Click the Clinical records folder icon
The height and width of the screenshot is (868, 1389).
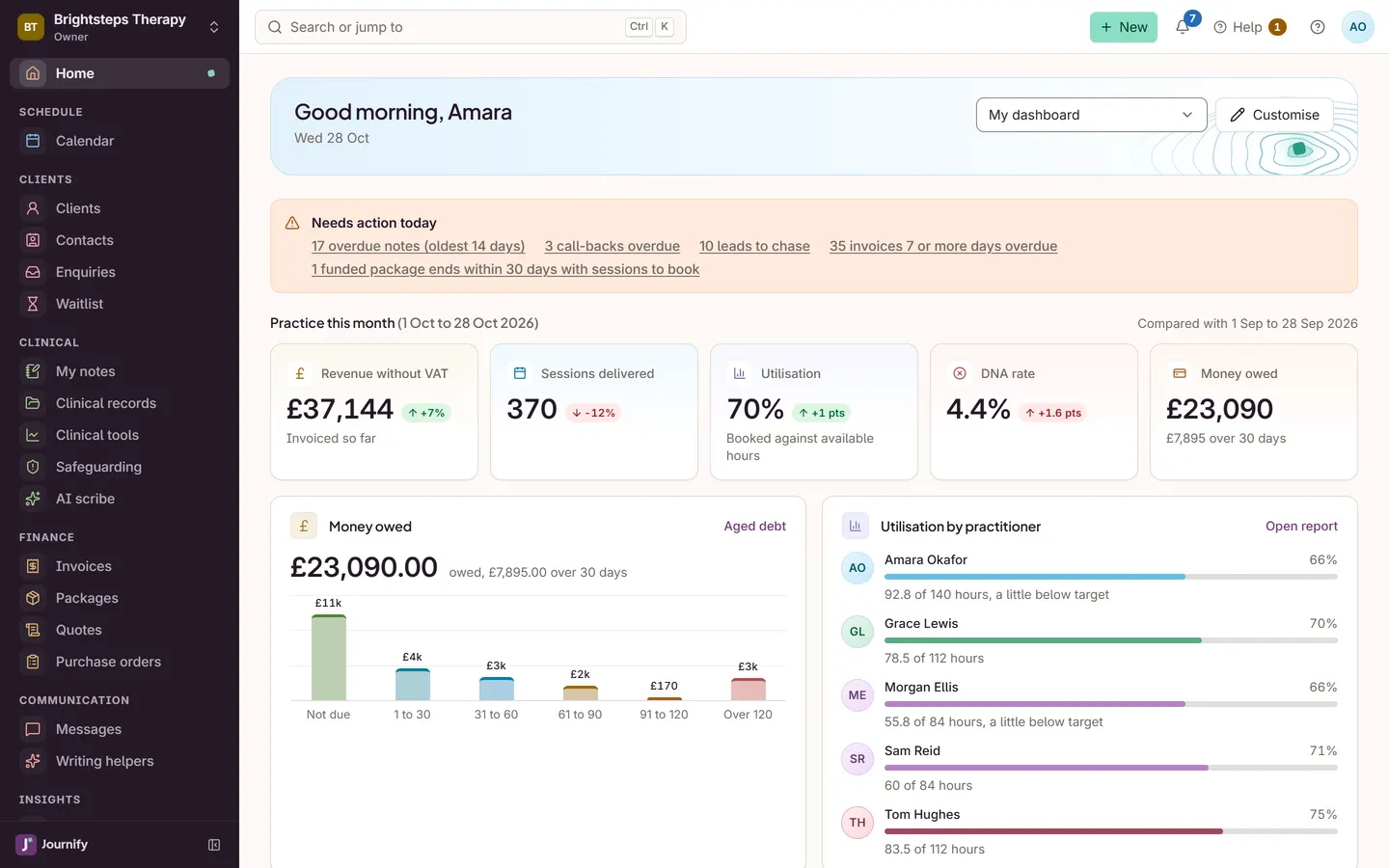click(33, 403)
